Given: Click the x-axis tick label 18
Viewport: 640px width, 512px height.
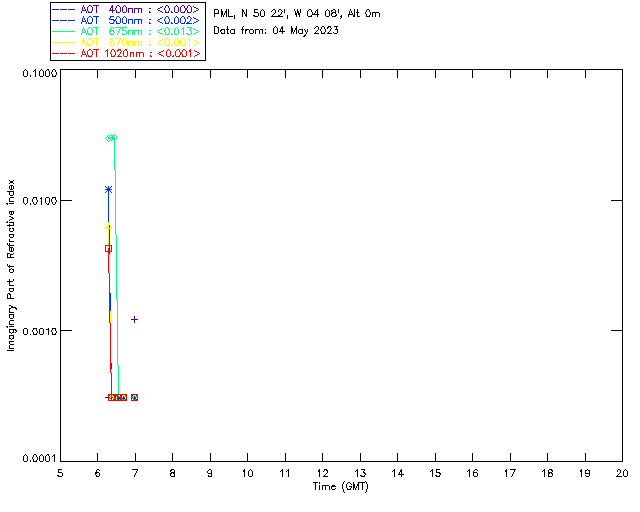Looking at the screenshot, I should [x=548, y=473].
